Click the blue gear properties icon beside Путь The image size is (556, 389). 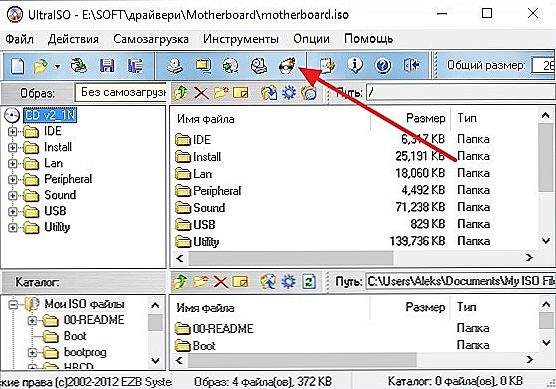pyautogui.click(x=289, y=93)
